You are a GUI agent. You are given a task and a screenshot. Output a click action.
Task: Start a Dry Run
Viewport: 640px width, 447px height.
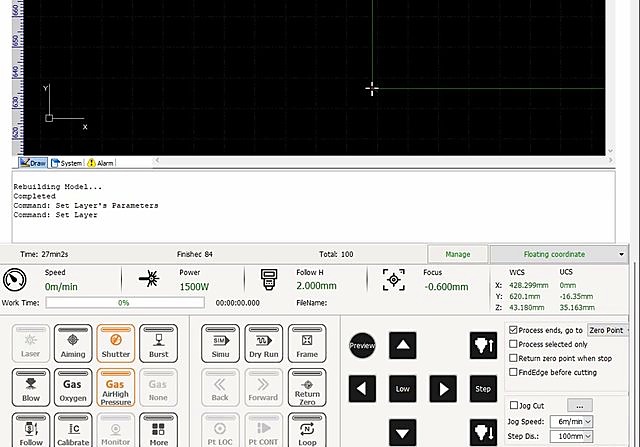pos(264,343)
